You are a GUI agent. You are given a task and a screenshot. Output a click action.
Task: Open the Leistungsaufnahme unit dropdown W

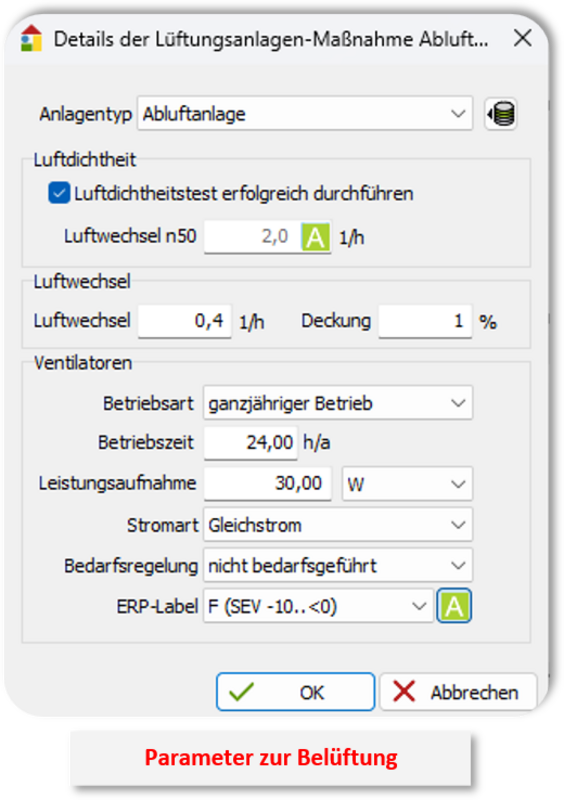pyautogui.click(x=407, y=483)
